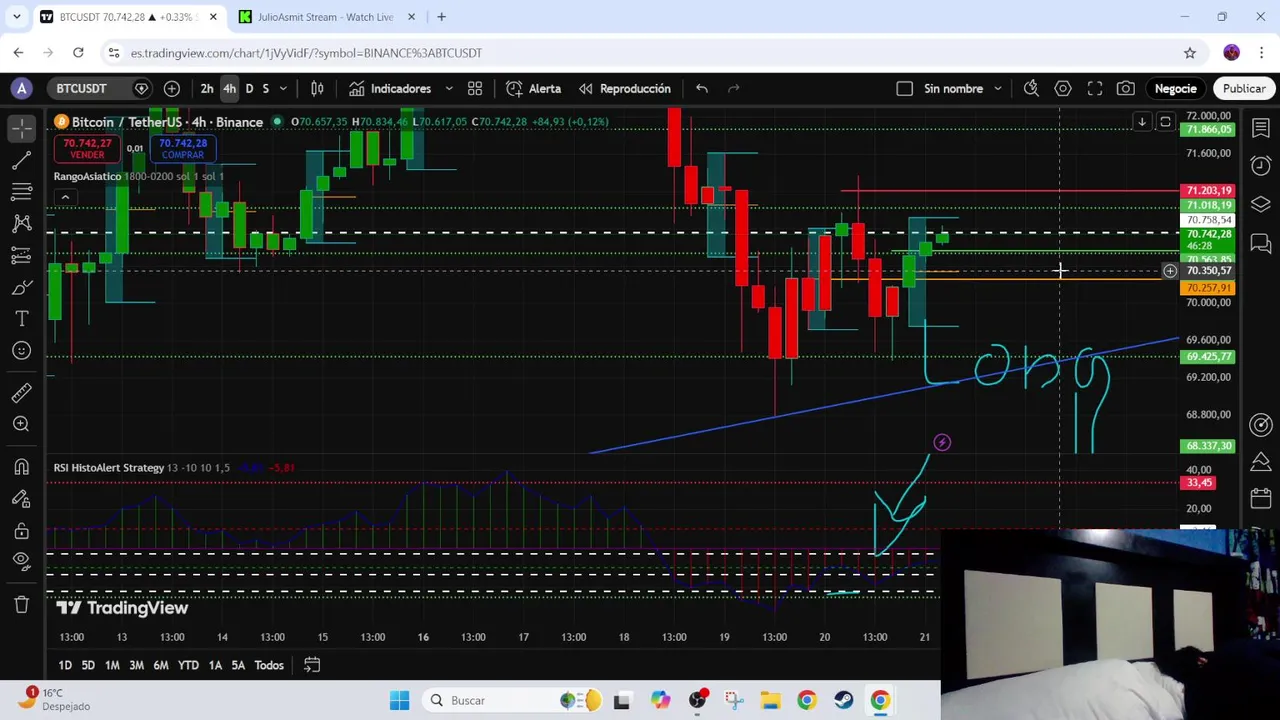Screen dimensions: 1280x720
Task: Select the patterns drawing tool
Action: click(21, 224)
